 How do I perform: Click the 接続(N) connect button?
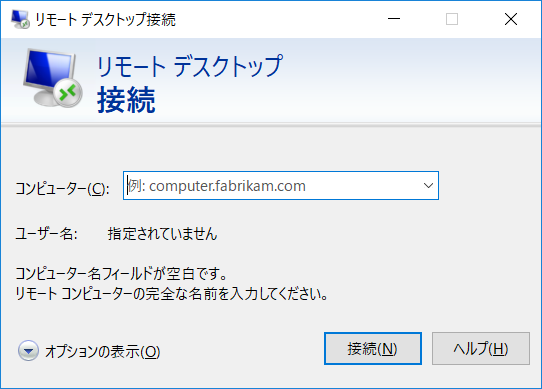(x=373, y=349)
